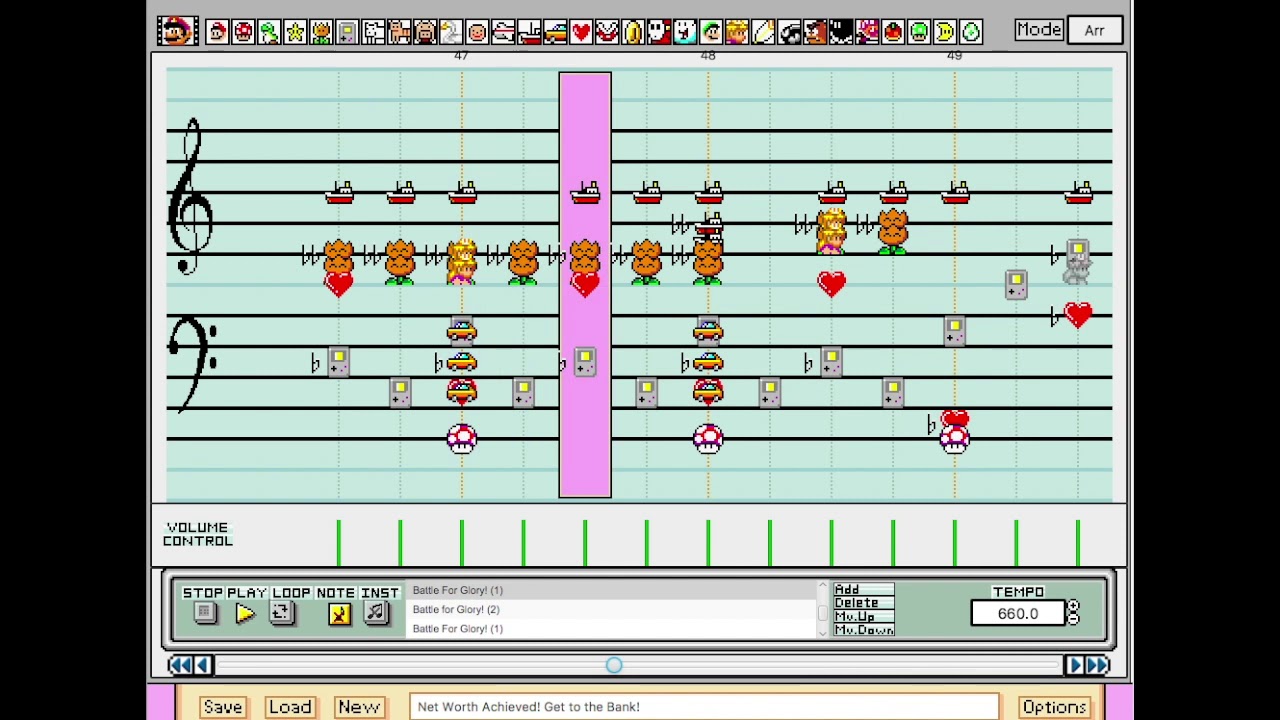
Task: Jump to song start with double-left arrow
Action: click(180, 665)
